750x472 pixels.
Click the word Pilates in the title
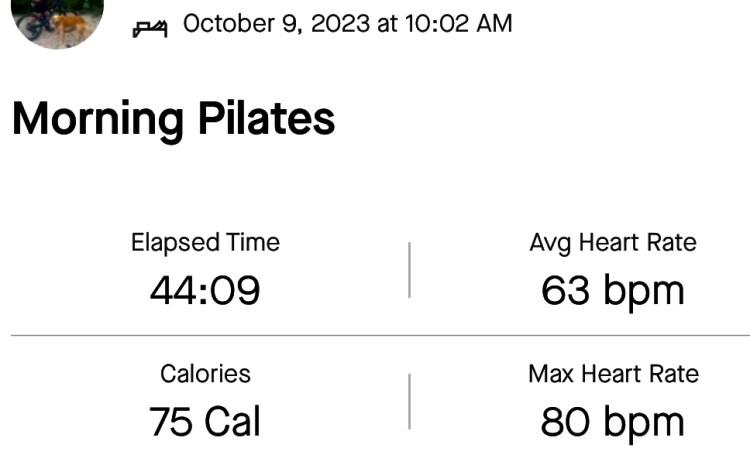(264, 119)
